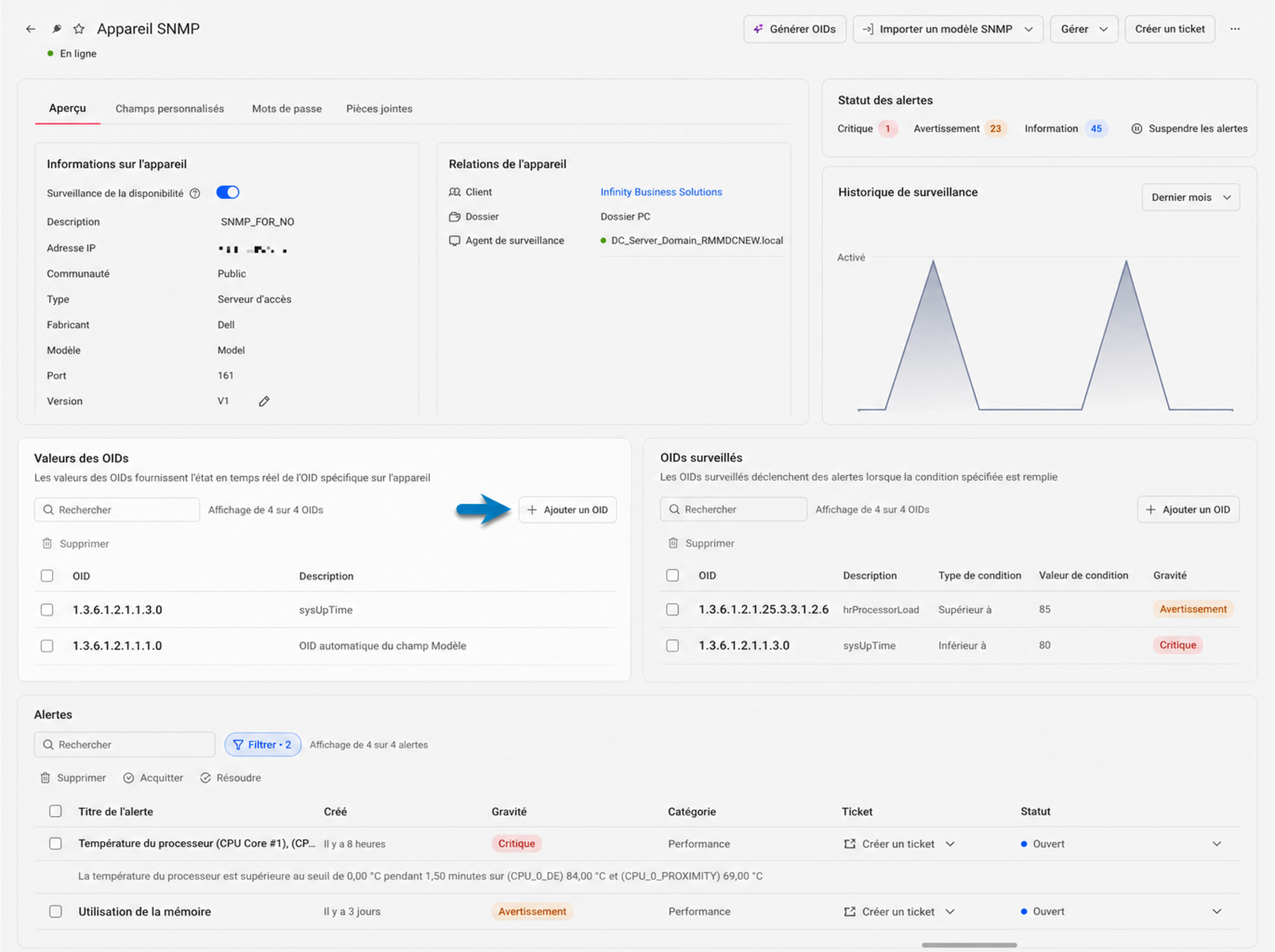Click the pin icon beside the title
The width and height of the screenshot is (1275, 952).
(57, 29)
